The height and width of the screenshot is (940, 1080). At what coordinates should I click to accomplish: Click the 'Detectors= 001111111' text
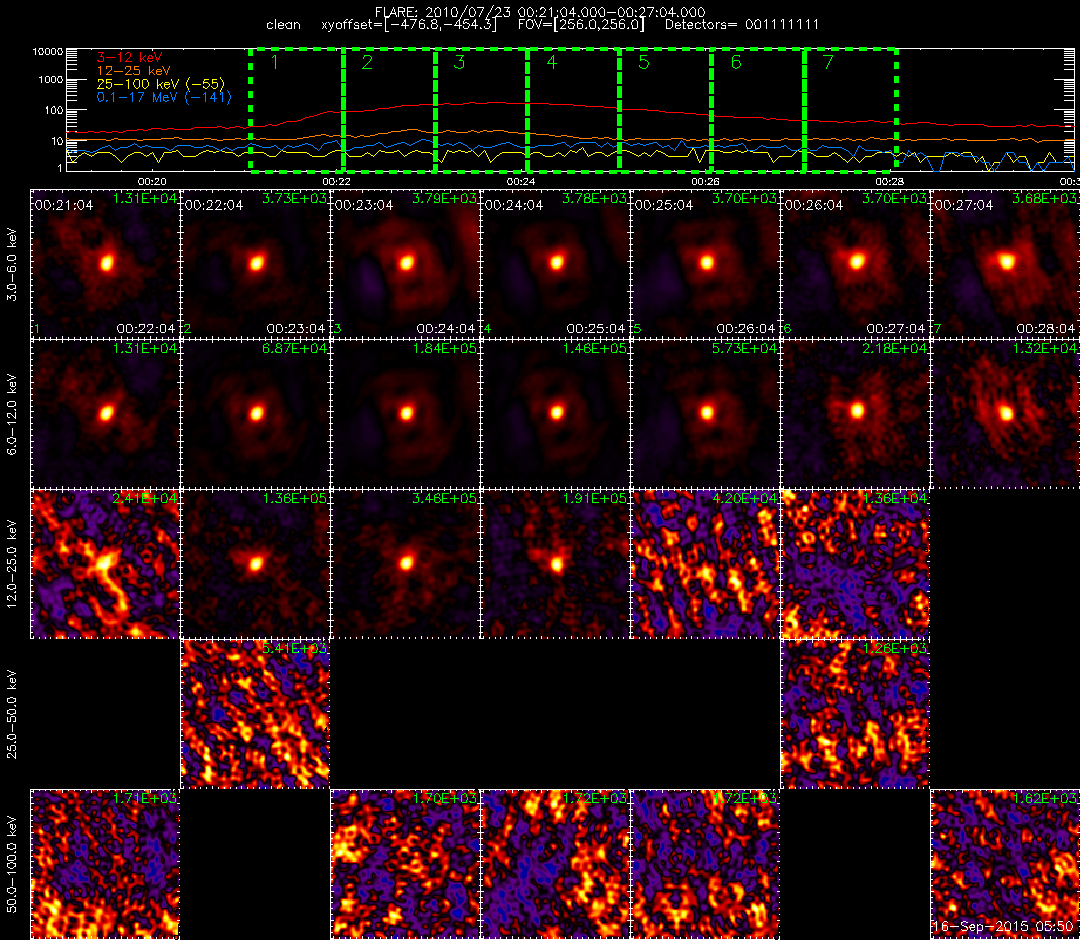tap(742, 25)
